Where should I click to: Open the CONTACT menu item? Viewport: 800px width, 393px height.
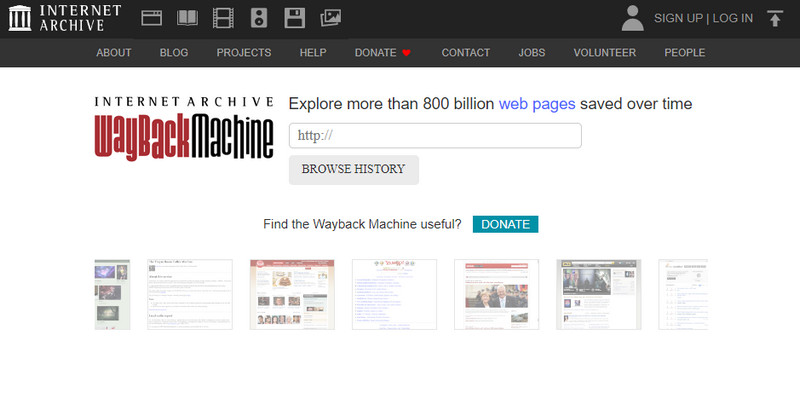(466, 53)
